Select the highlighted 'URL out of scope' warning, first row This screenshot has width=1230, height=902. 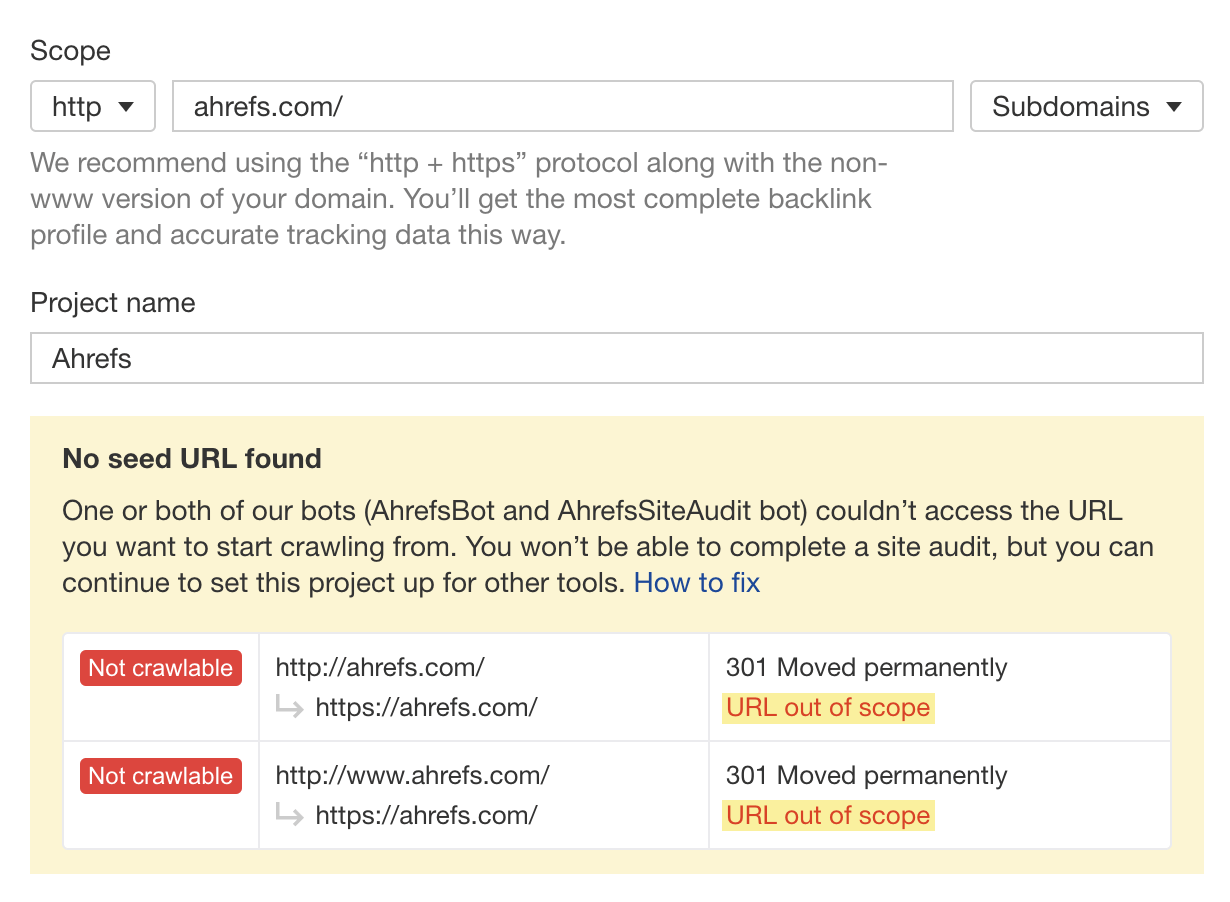coord(828,707)
